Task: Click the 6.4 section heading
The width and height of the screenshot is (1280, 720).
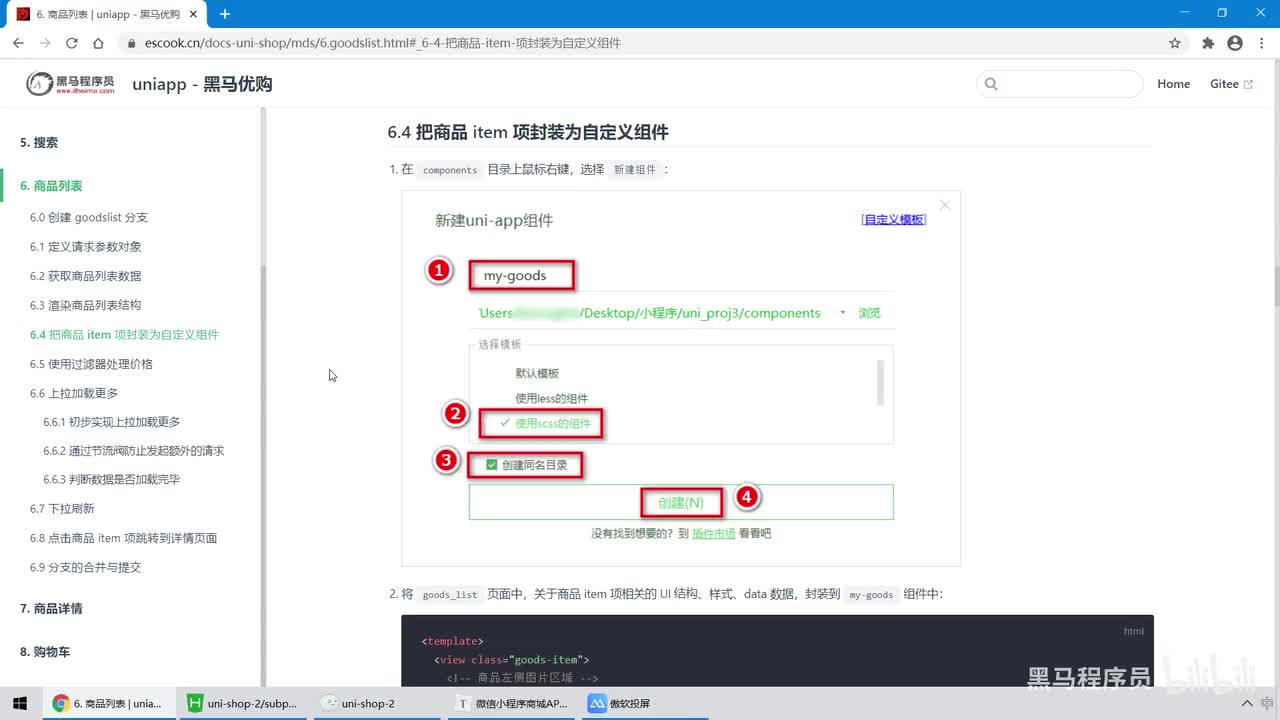Action: point(528,132)
